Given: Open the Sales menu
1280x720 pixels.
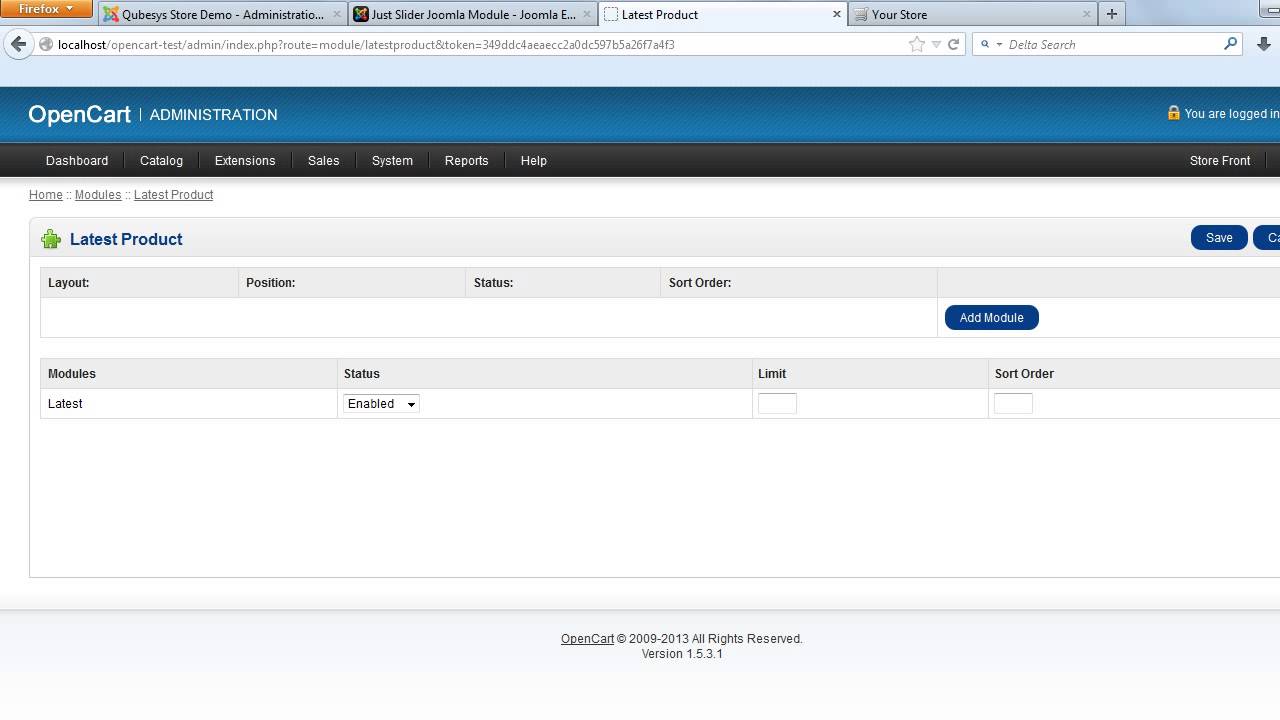Looking at the screenshot, I should click(x=323, y=160).
